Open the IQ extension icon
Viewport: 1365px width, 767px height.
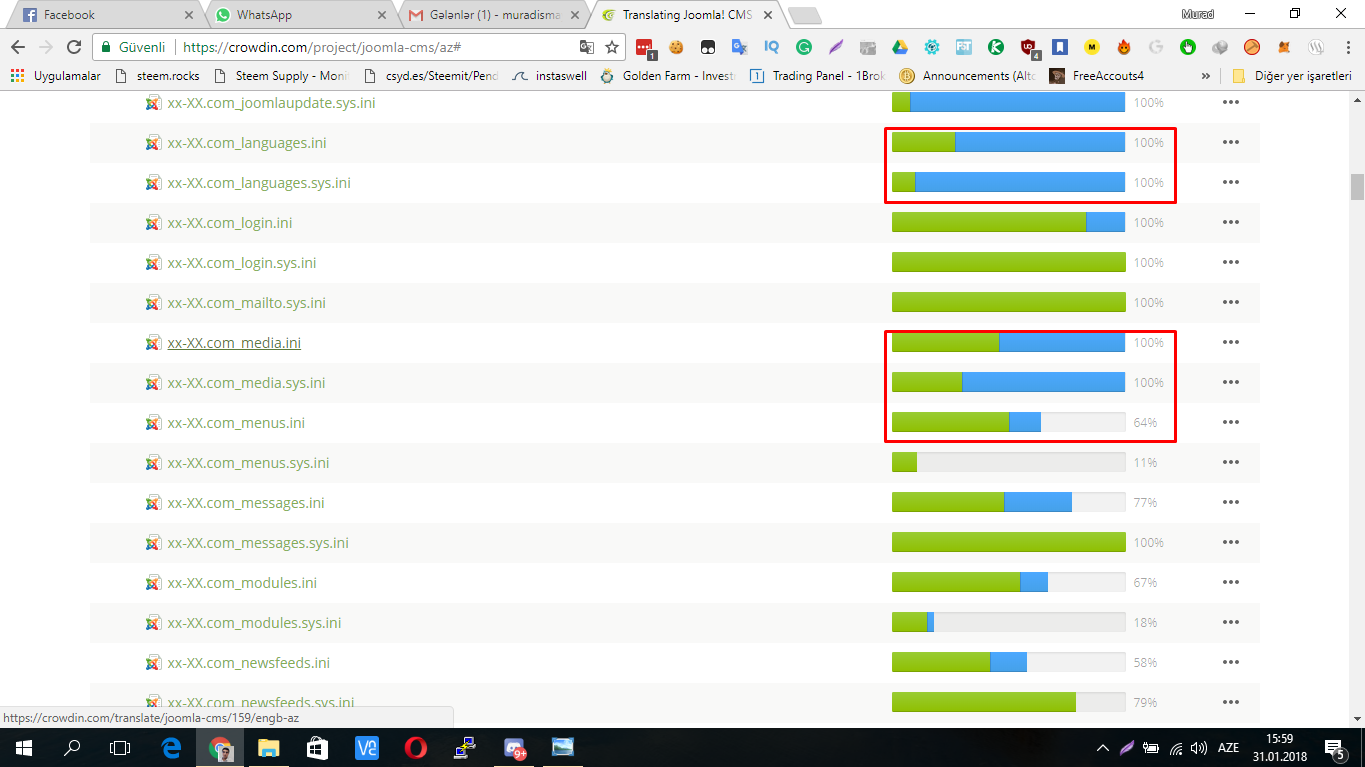point(771,47)
